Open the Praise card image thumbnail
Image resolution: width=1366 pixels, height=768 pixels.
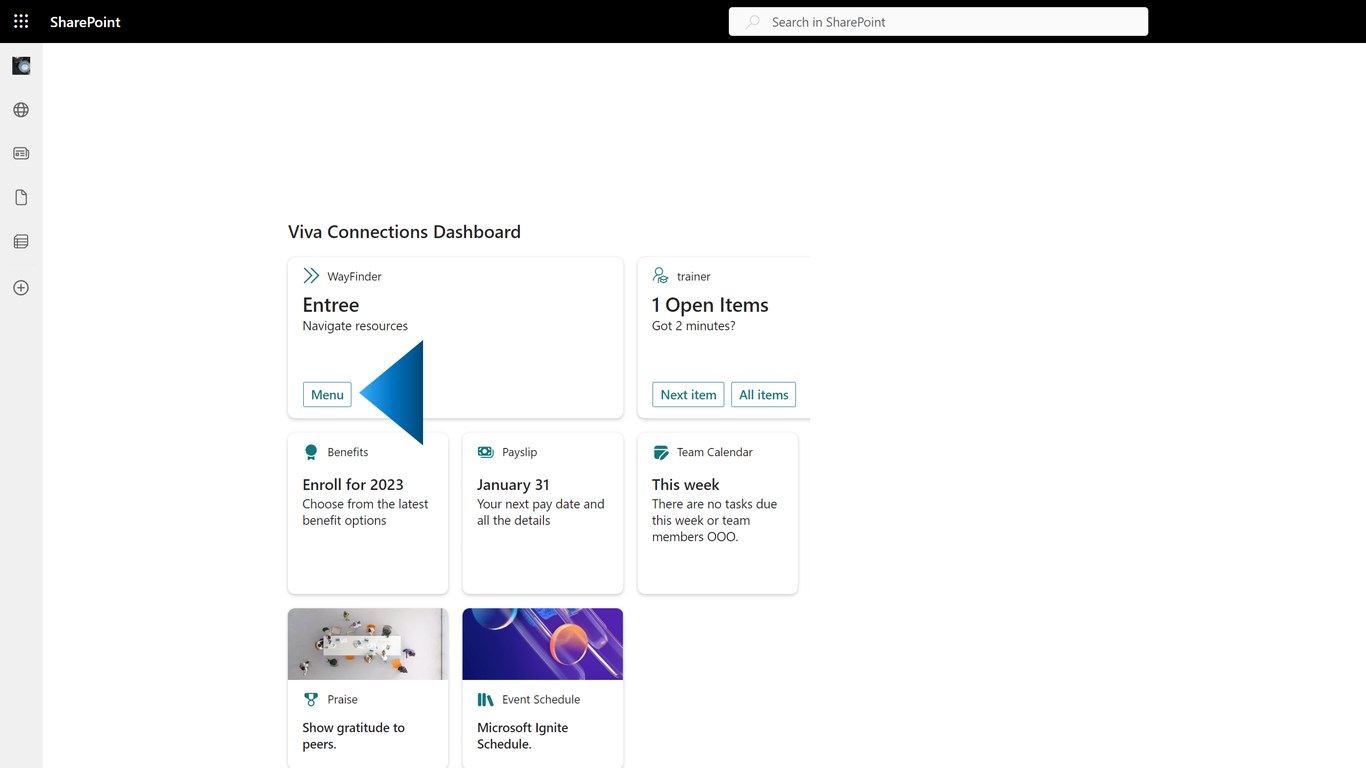pyautogui.click(x=368, y=644)
